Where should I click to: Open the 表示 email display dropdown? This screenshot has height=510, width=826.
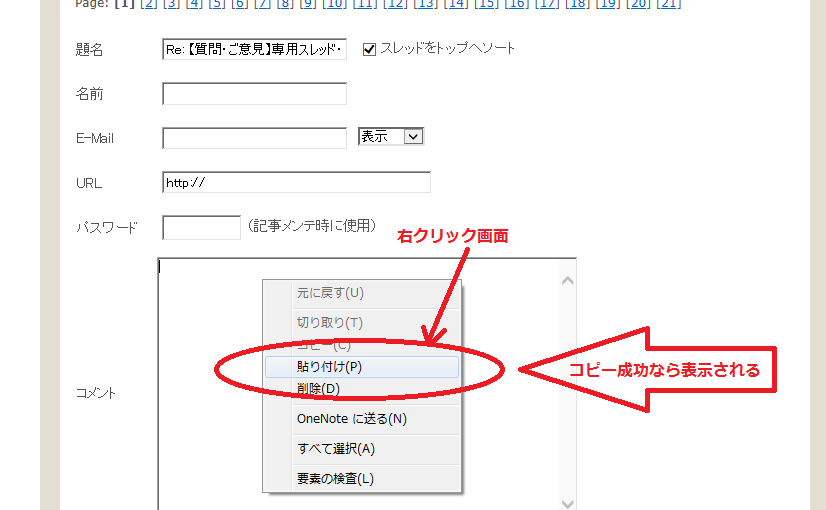[391, 136]
